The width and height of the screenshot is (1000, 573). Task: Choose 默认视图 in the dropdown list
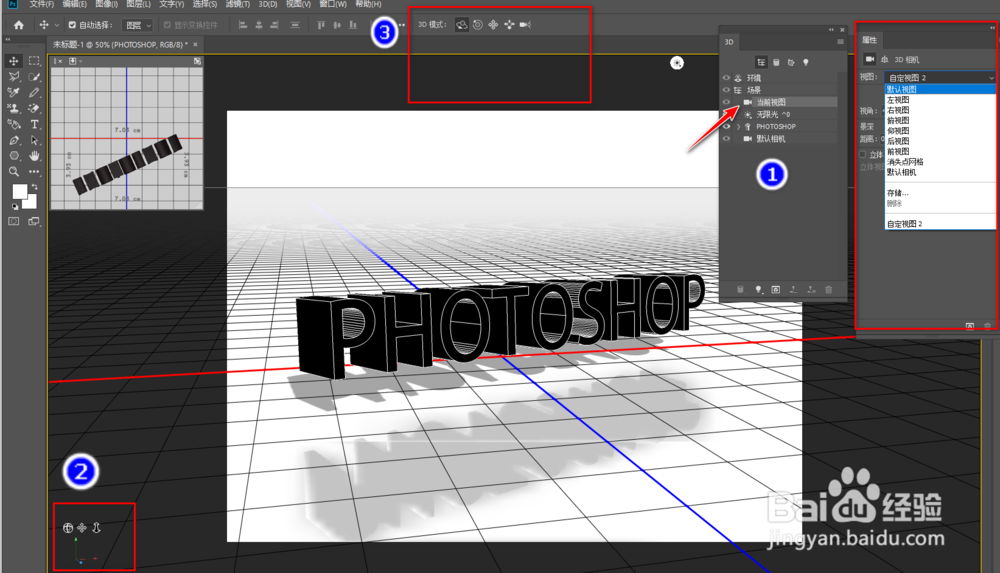click(940, 90)
